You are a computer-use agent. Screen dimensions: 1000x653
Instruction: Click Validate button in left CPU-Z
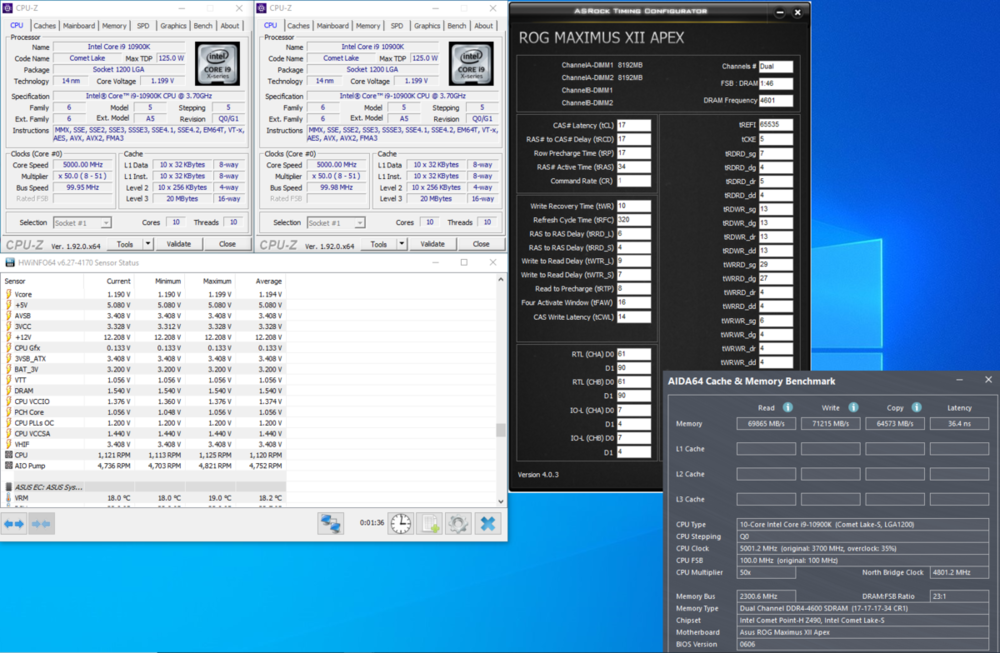(x=179, y=244)
